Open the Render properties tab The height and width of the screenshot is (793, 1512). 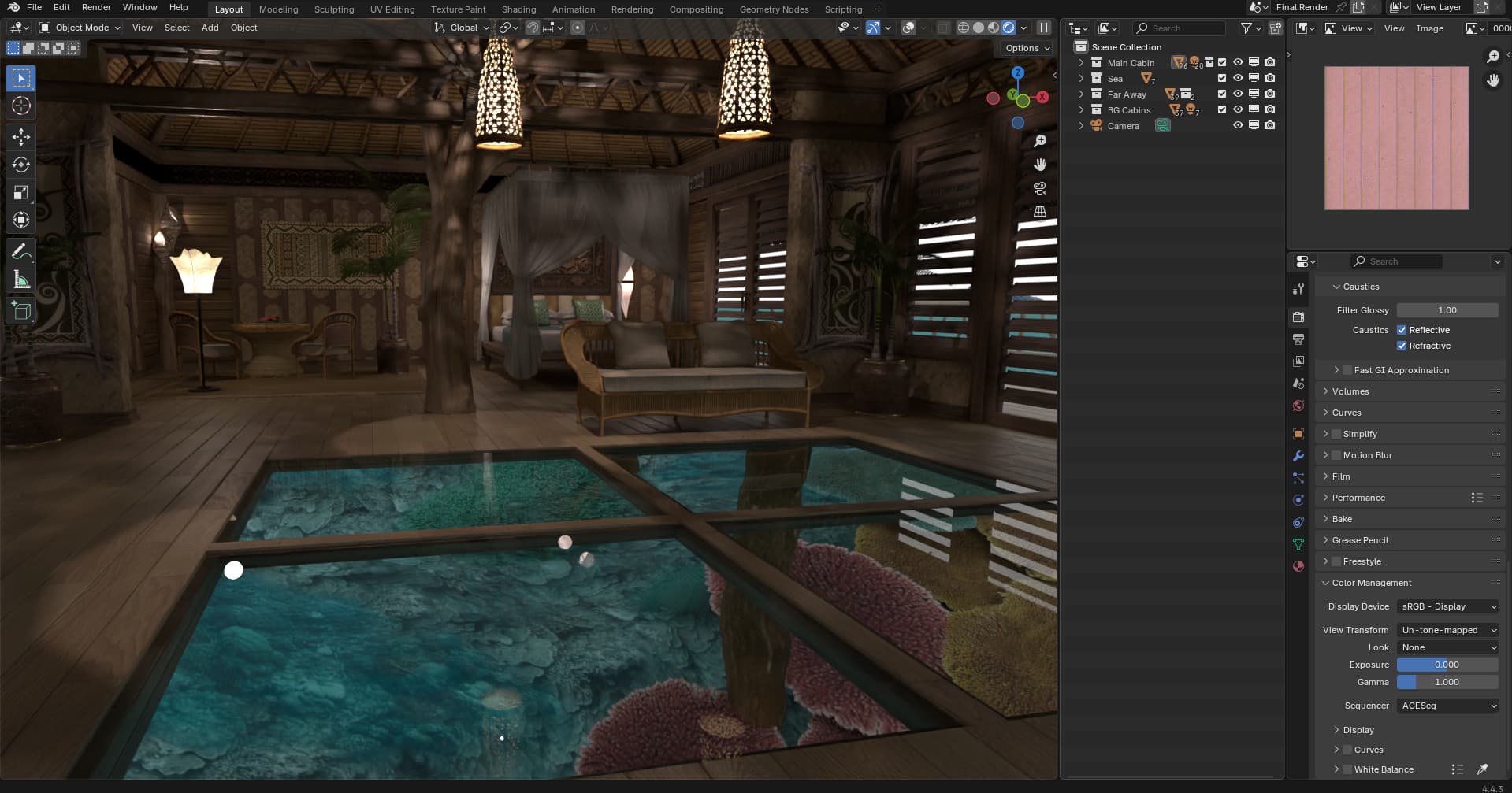coord(1298,317)
